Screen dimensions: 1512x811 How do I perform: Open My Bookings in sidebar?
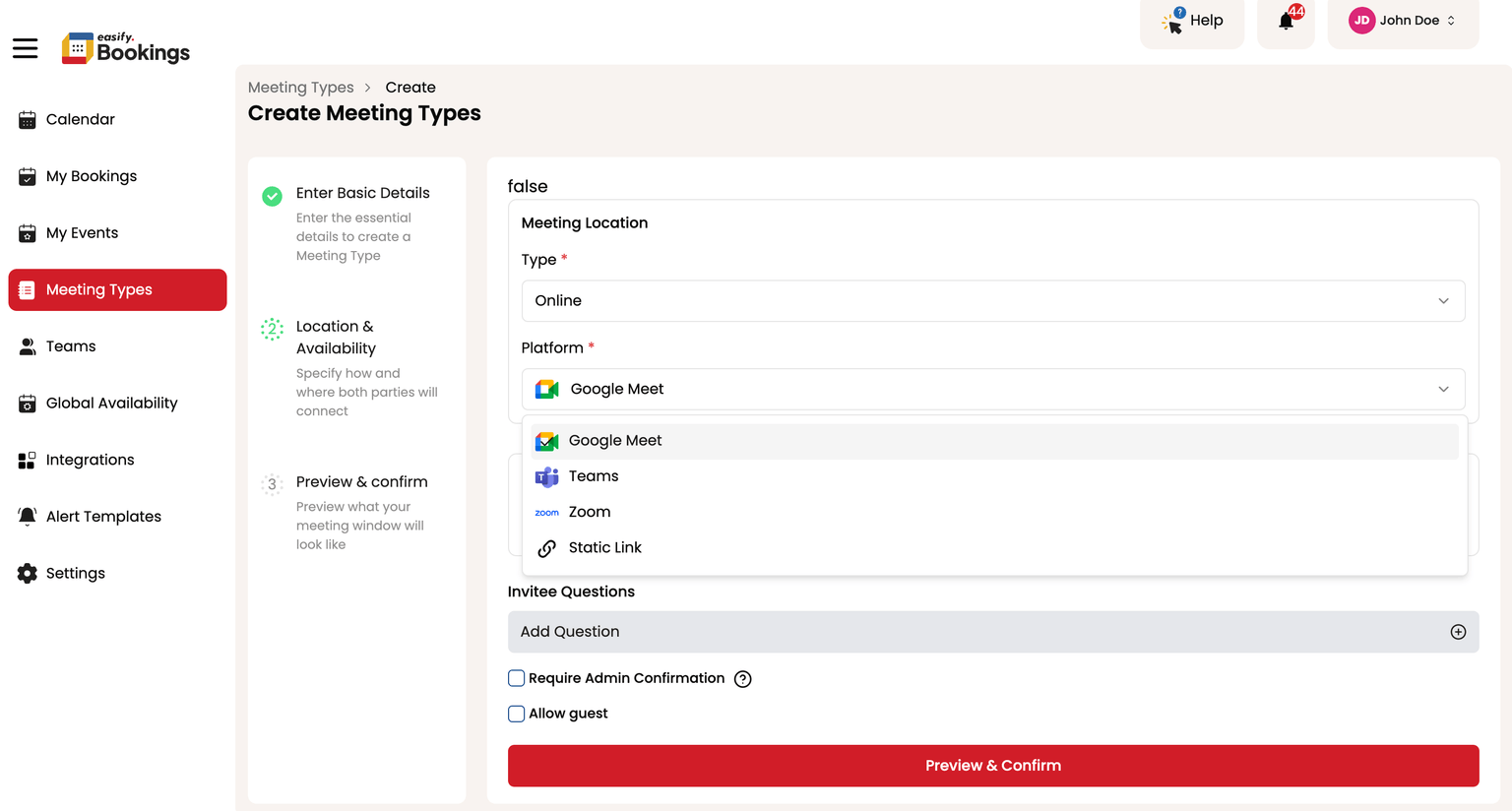pyautogui.click(x=117, y=176)
